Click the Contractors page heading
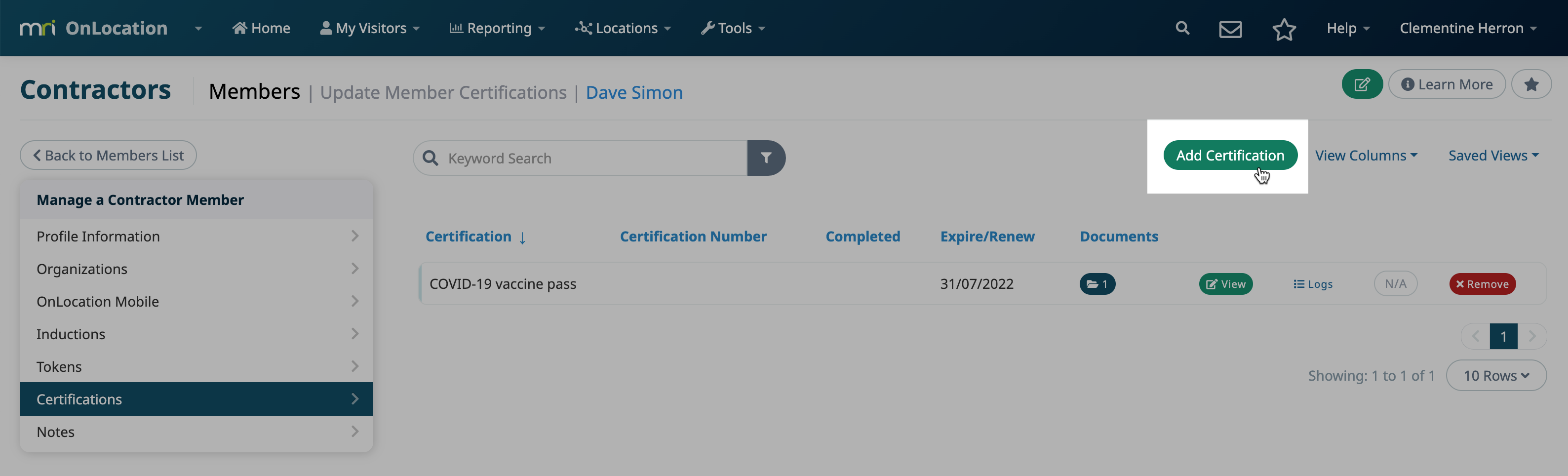 tap(96, 90)
